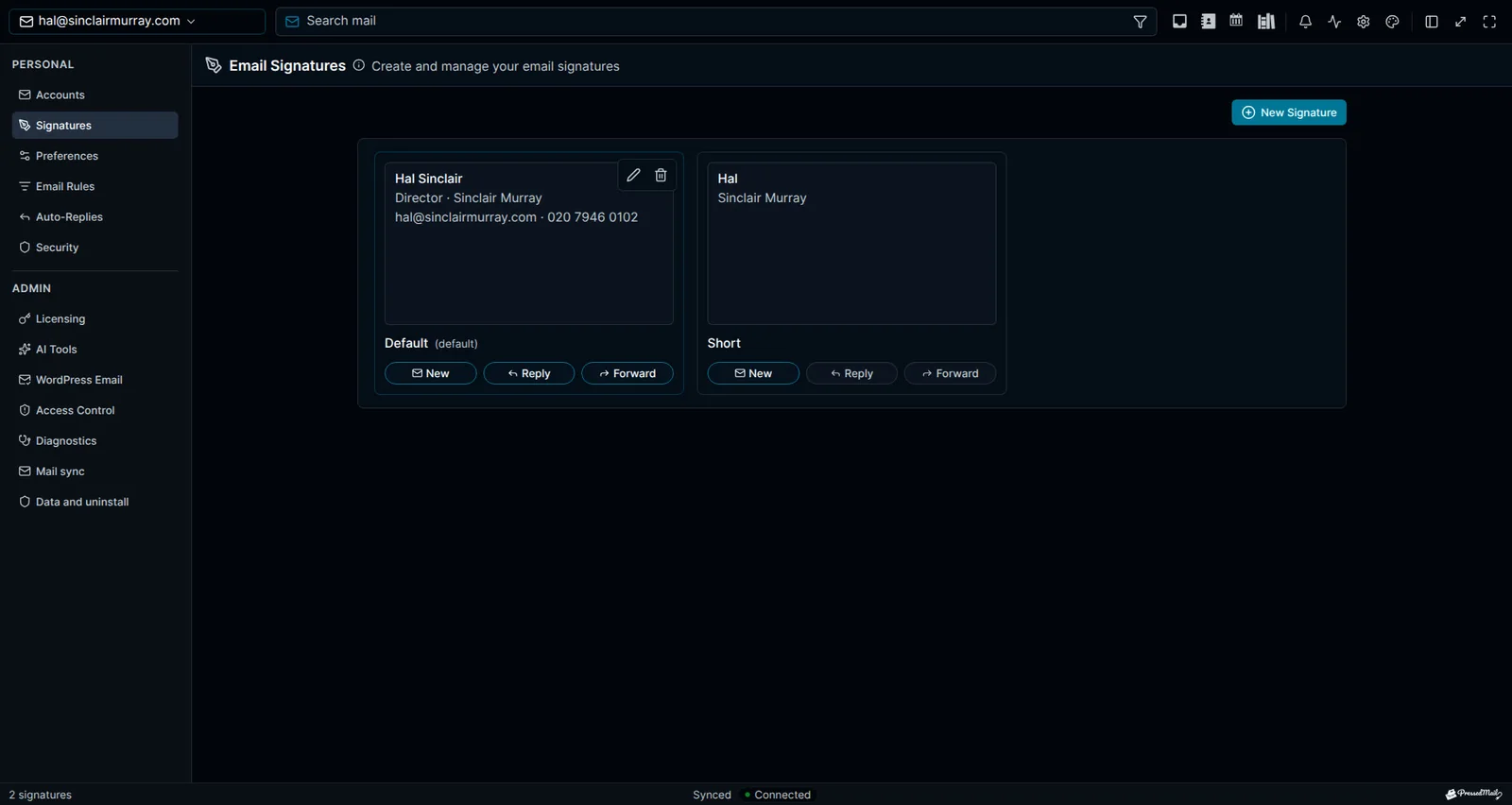Viewport: 1512px width, 805px height.
Task: Toggle Forward for the Short signature
Action: [951, 373]
